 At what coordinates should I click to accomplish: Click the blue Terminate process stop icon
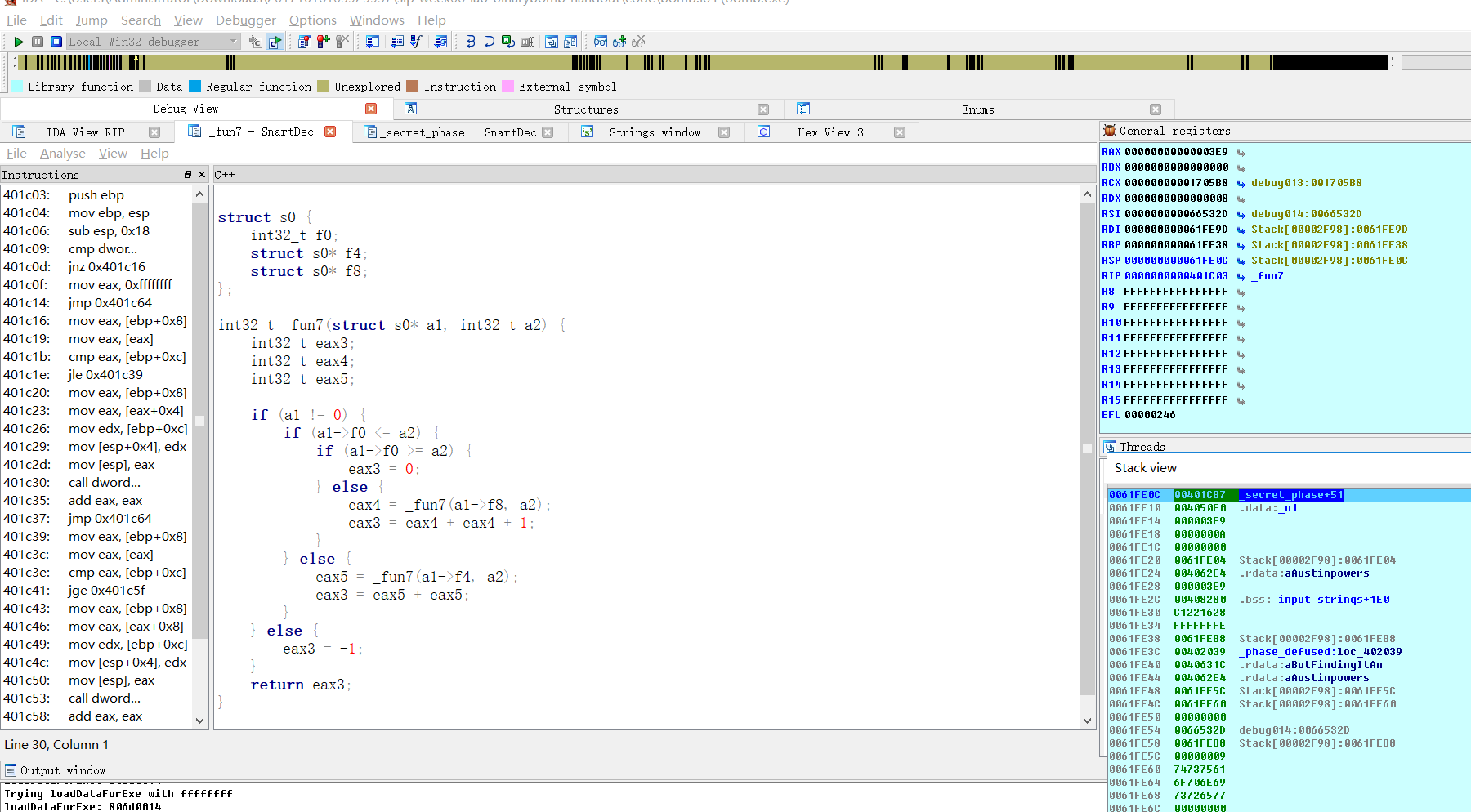click(56, 42)
